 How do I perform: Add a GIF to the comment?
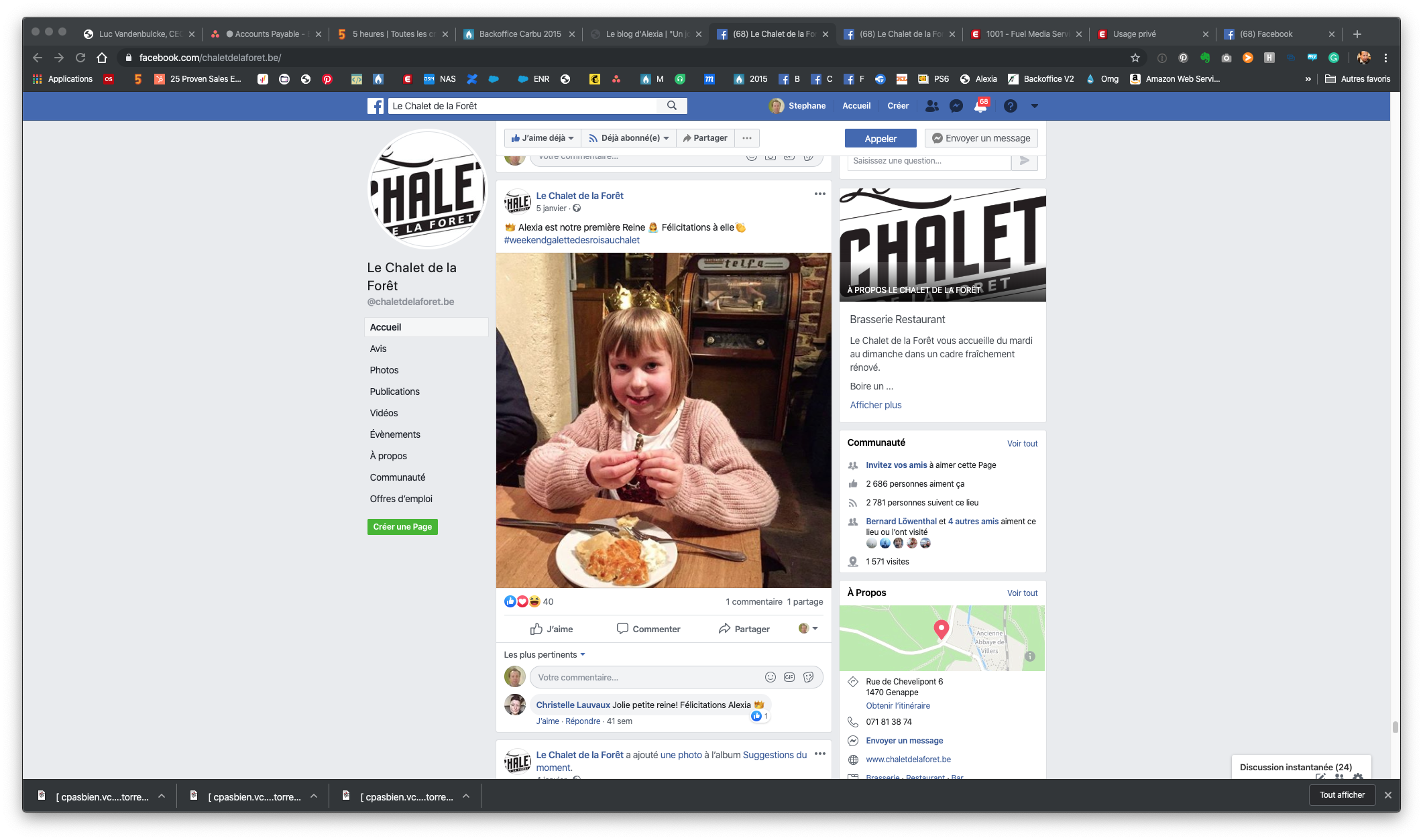point(789,677)
